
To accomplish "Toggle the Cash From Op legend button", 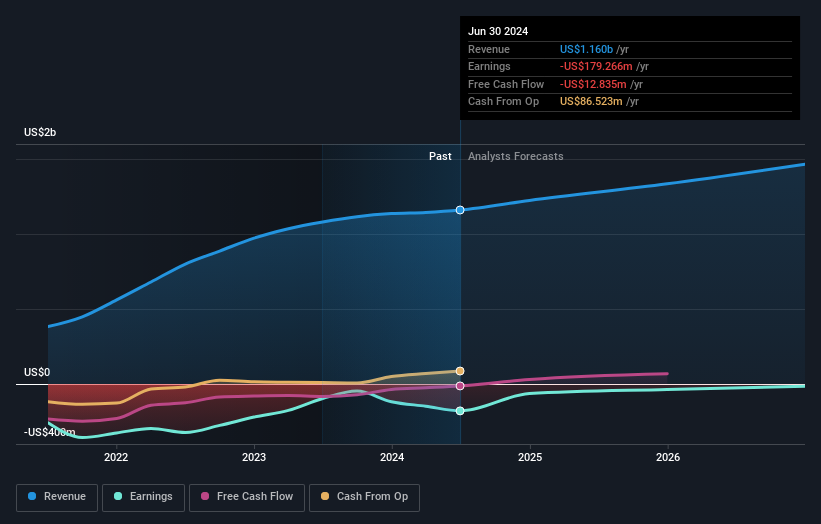I will (364, 497).
